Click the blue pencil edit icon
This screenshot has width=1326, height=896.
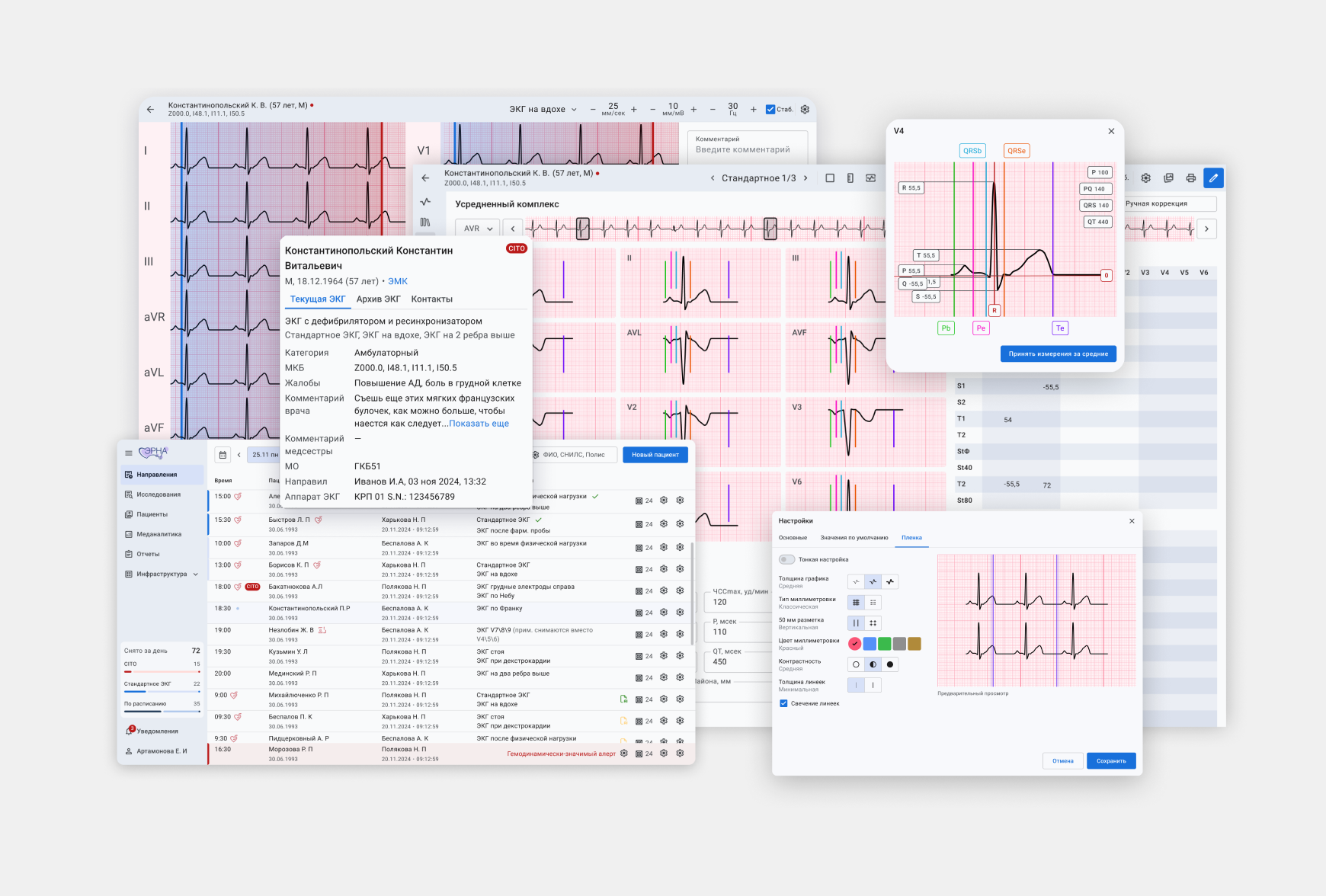1213,178
